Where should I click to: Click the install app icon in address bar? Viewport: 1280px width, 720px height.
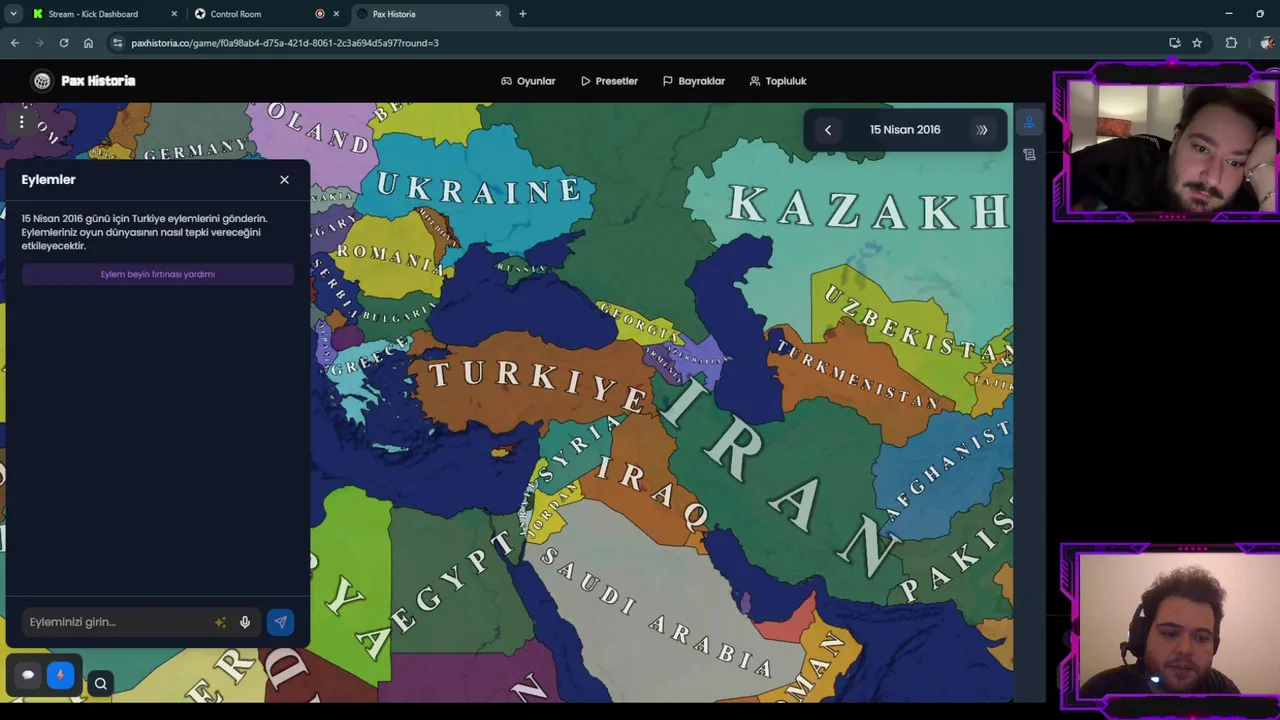tap(1175, 43)
